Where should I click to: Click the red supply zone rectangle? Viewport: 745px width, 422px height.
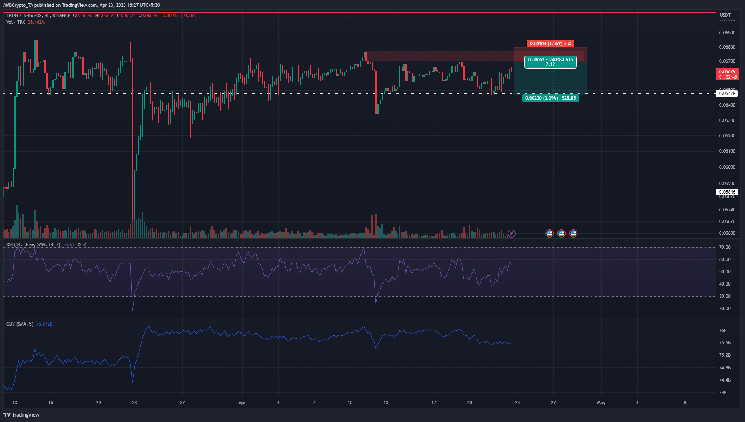[x=476, y=56]
